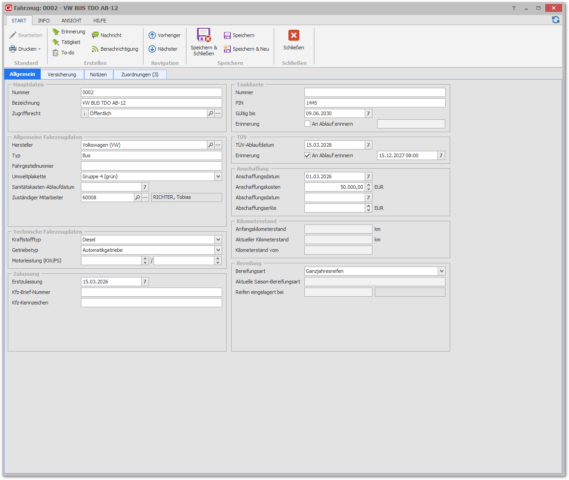Open the Getriebetyp dropdown
569x480 pixels.
point(218,250)
